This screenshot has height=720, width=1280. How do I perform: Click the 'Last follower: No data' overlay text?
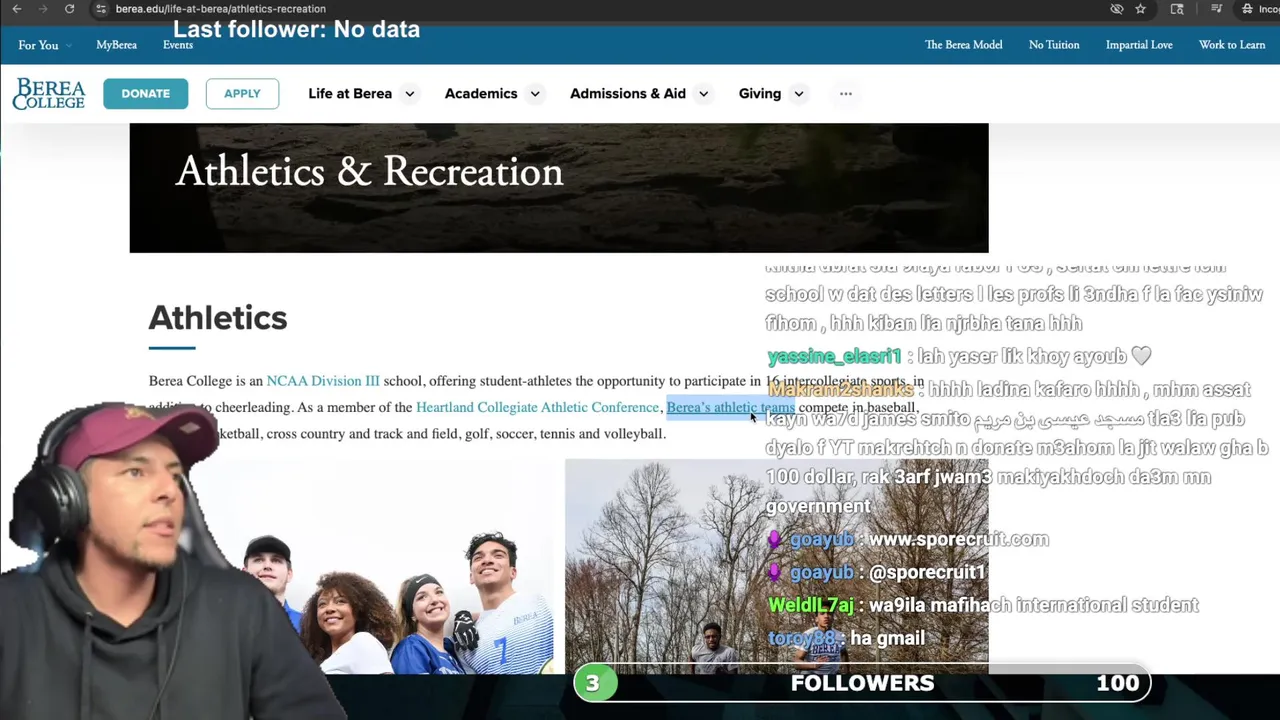(x=296, y=29)
